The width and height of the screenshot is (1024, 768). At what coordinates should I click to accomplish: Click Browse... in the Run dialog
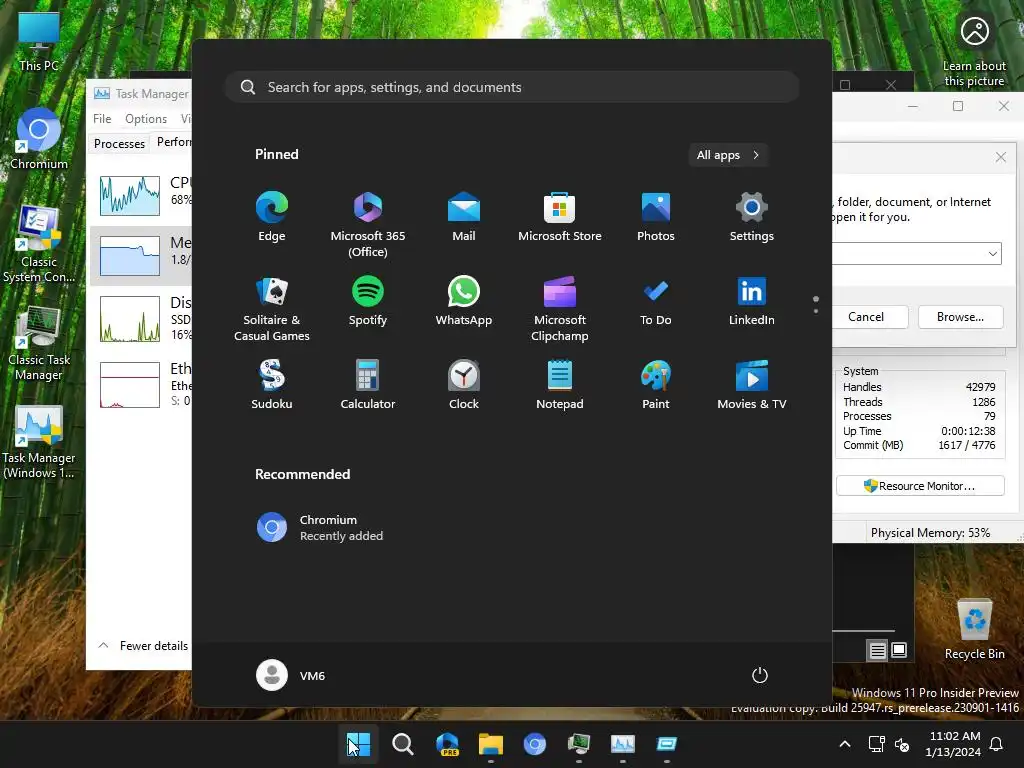960,317
